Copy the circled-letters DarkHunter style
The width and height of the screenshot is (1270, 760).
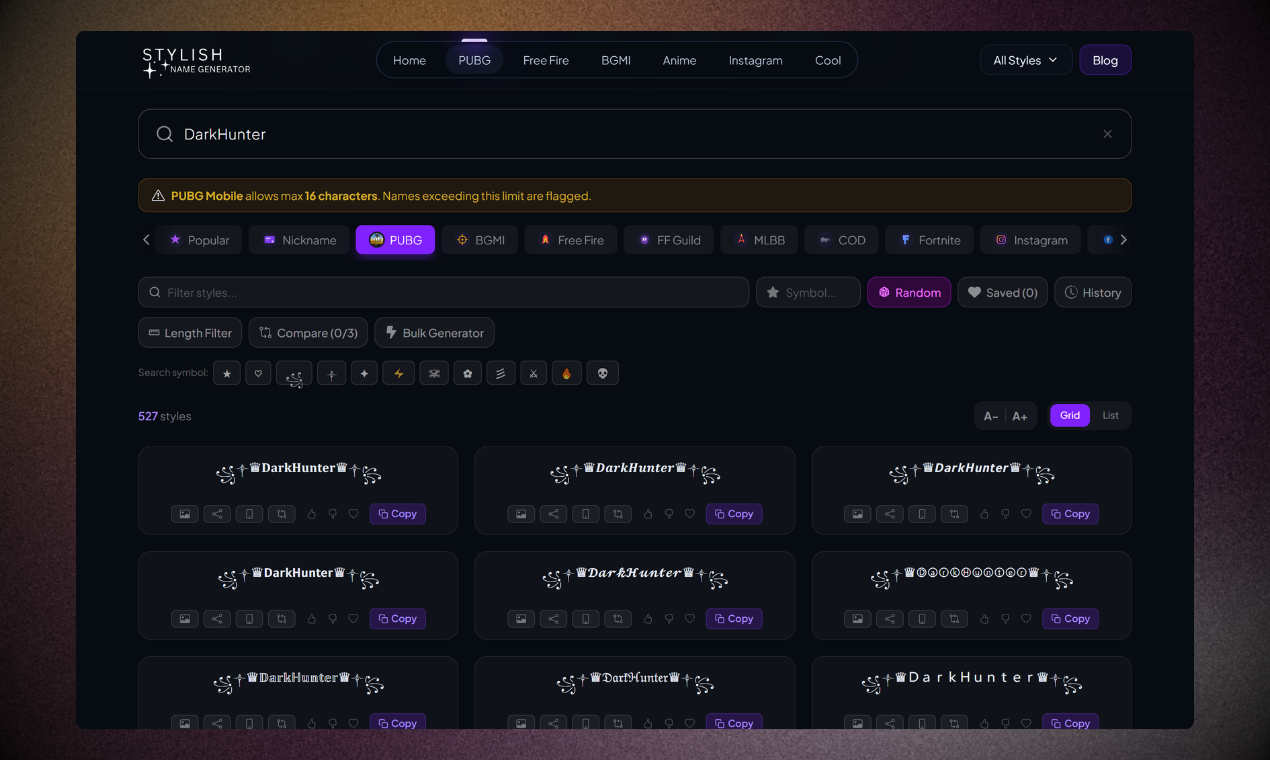pyautogui.click(x=1070, y=619)
